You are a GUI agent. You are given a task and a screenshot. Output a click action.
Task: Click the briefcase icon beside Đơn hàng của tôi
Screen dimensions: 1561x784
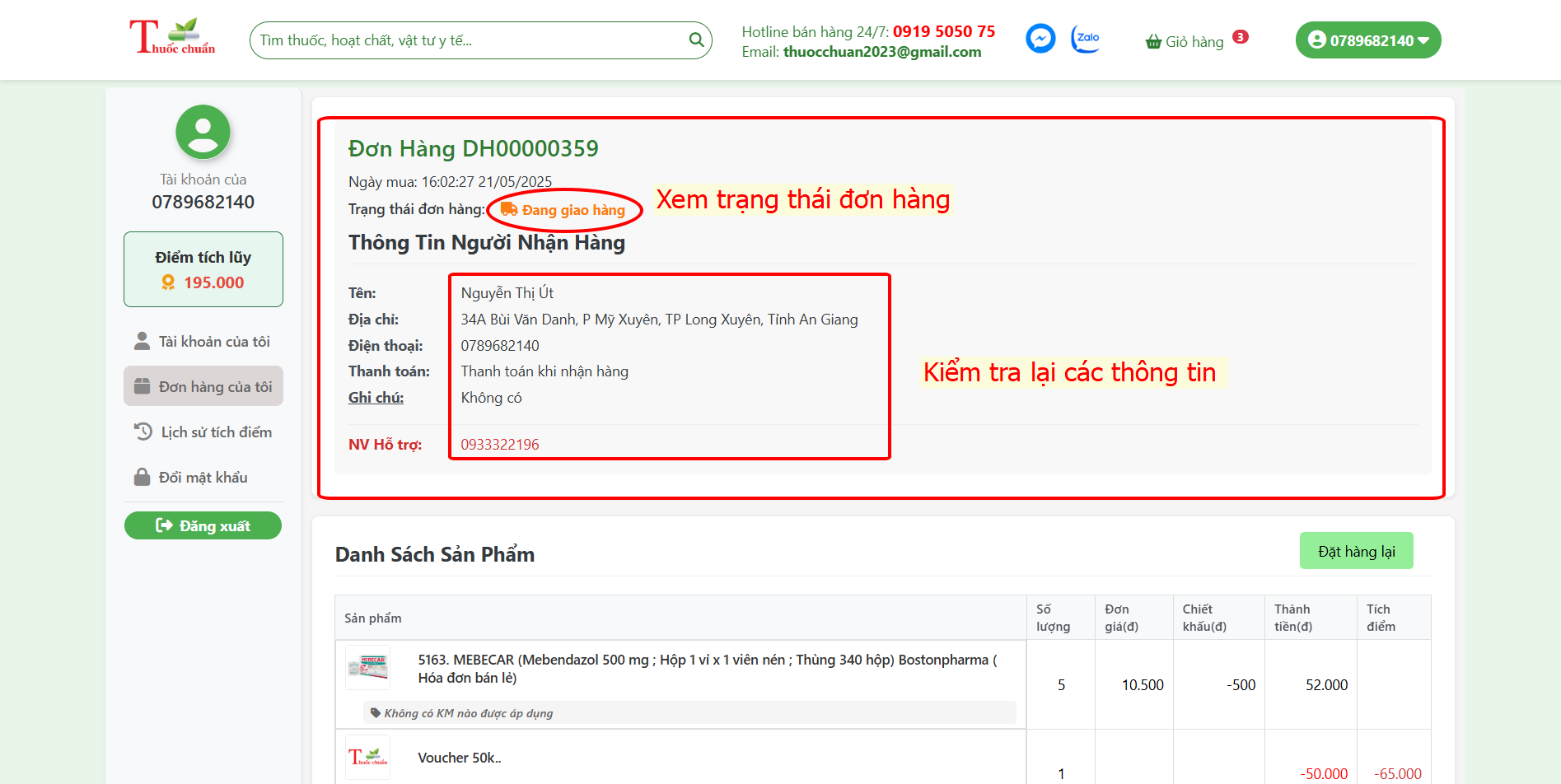(x=142, y=385)
